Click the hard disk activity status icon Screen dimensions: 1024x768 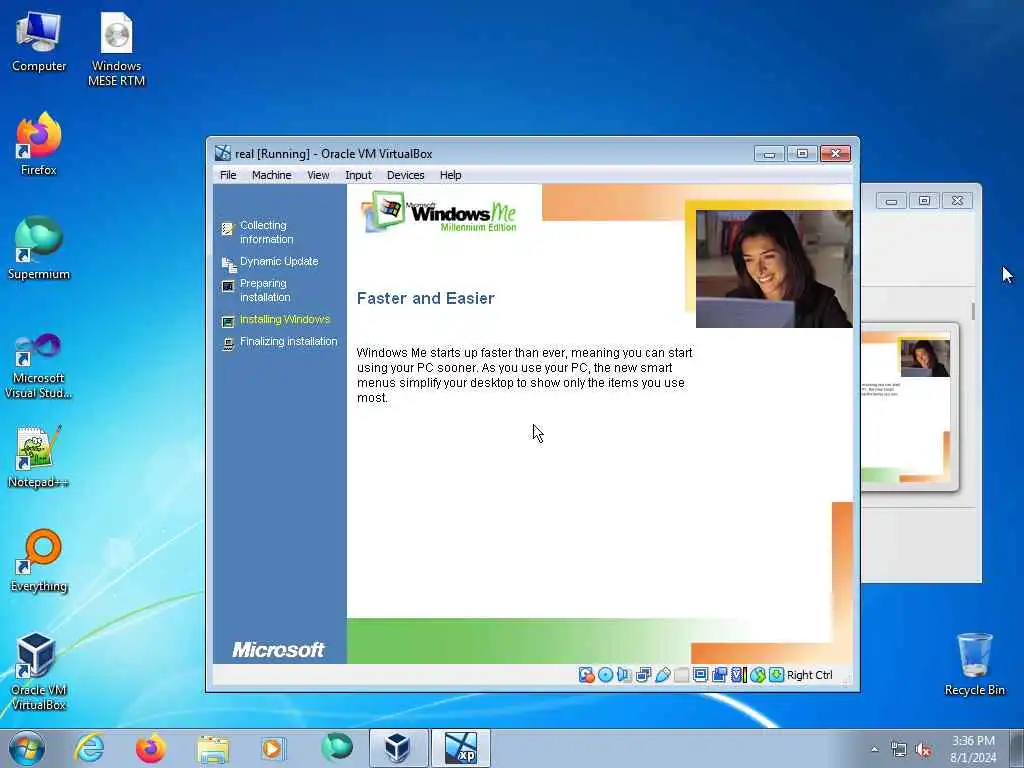[x=586, y=675]
